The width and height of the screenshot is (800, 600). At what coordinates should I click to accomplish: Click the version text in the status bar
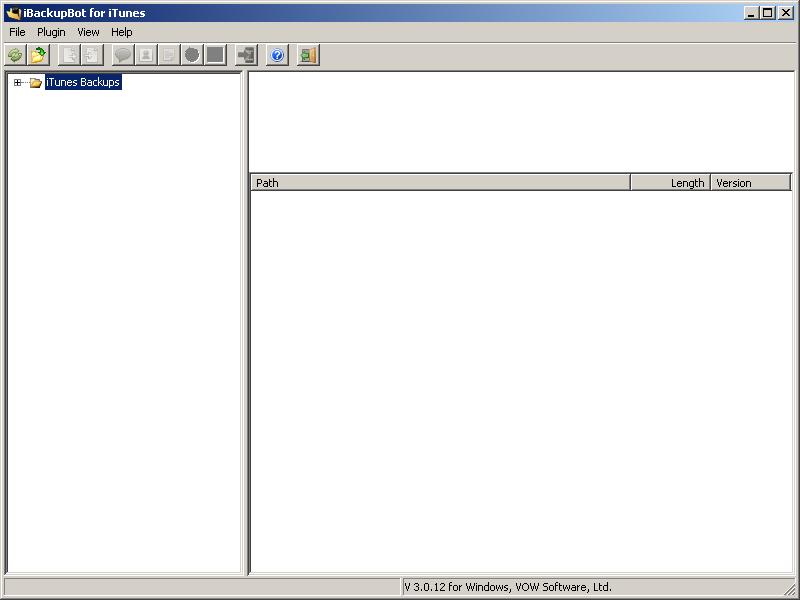click(508, 587)
